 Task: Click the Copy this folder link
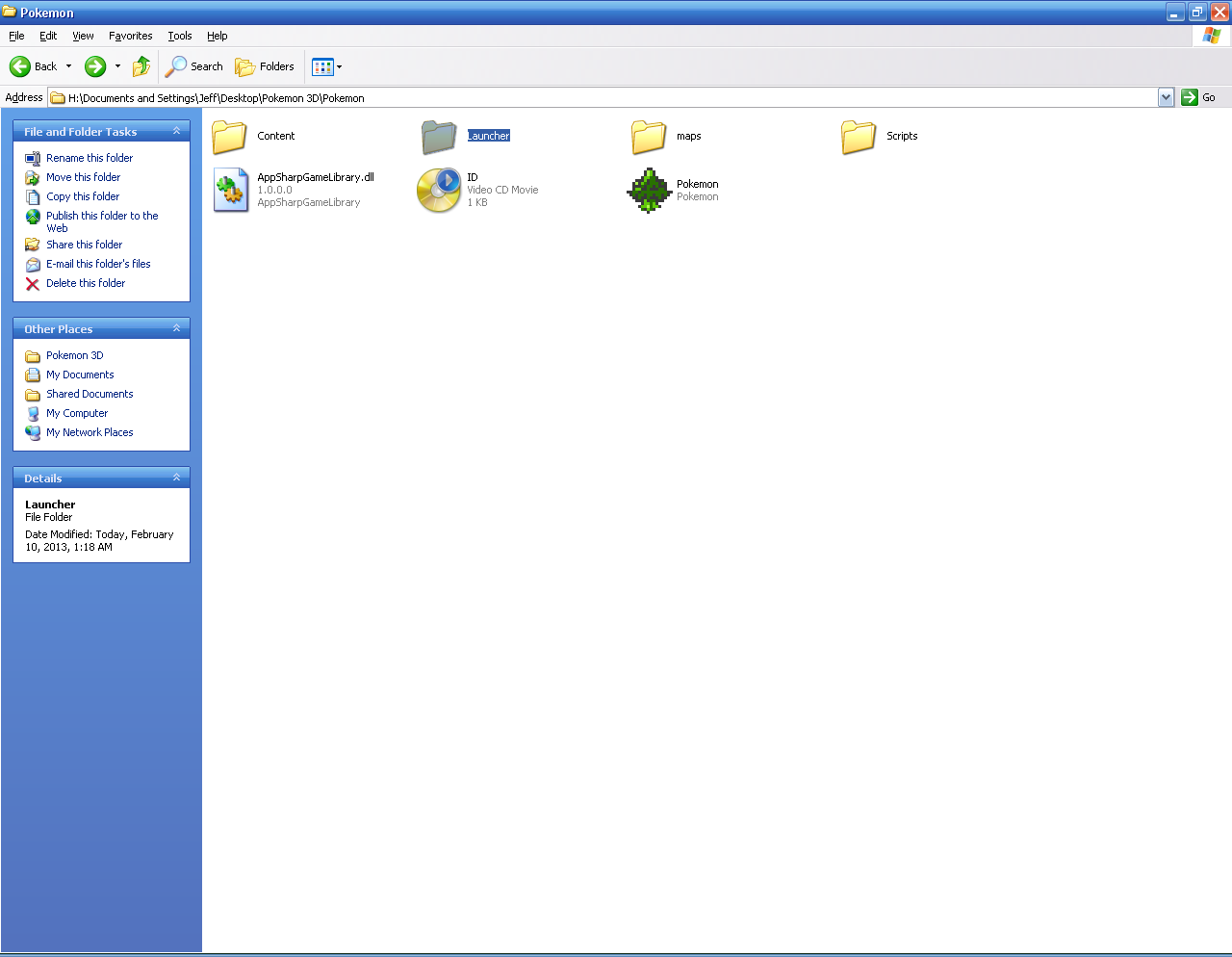[x=83, y=196]
